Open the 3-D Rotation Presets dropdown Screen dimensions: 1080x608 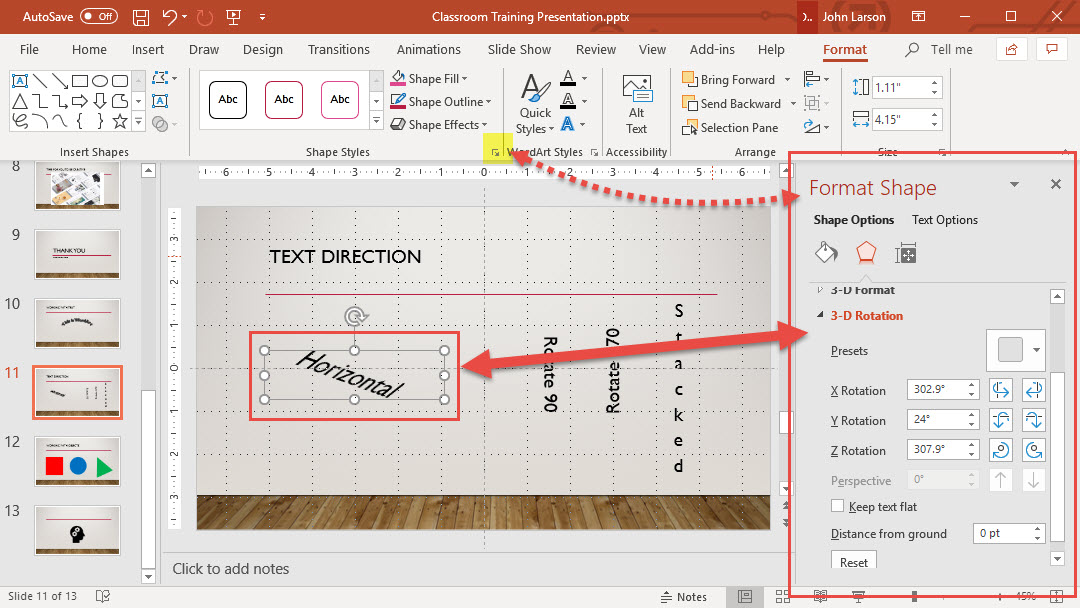coord(1016,350)
